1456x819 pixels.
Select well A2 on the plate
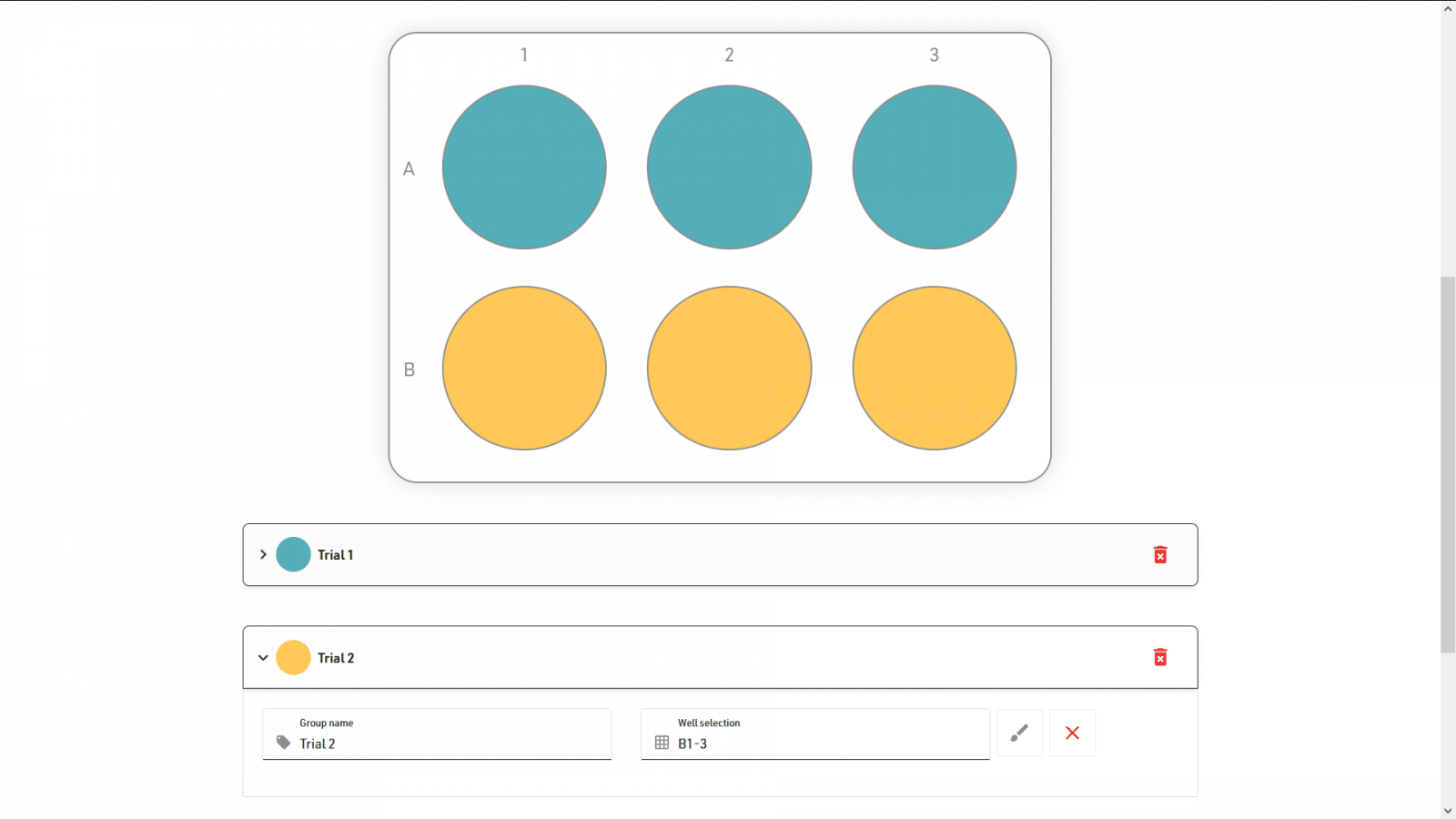pyautogui.click(x=729, y=167)
